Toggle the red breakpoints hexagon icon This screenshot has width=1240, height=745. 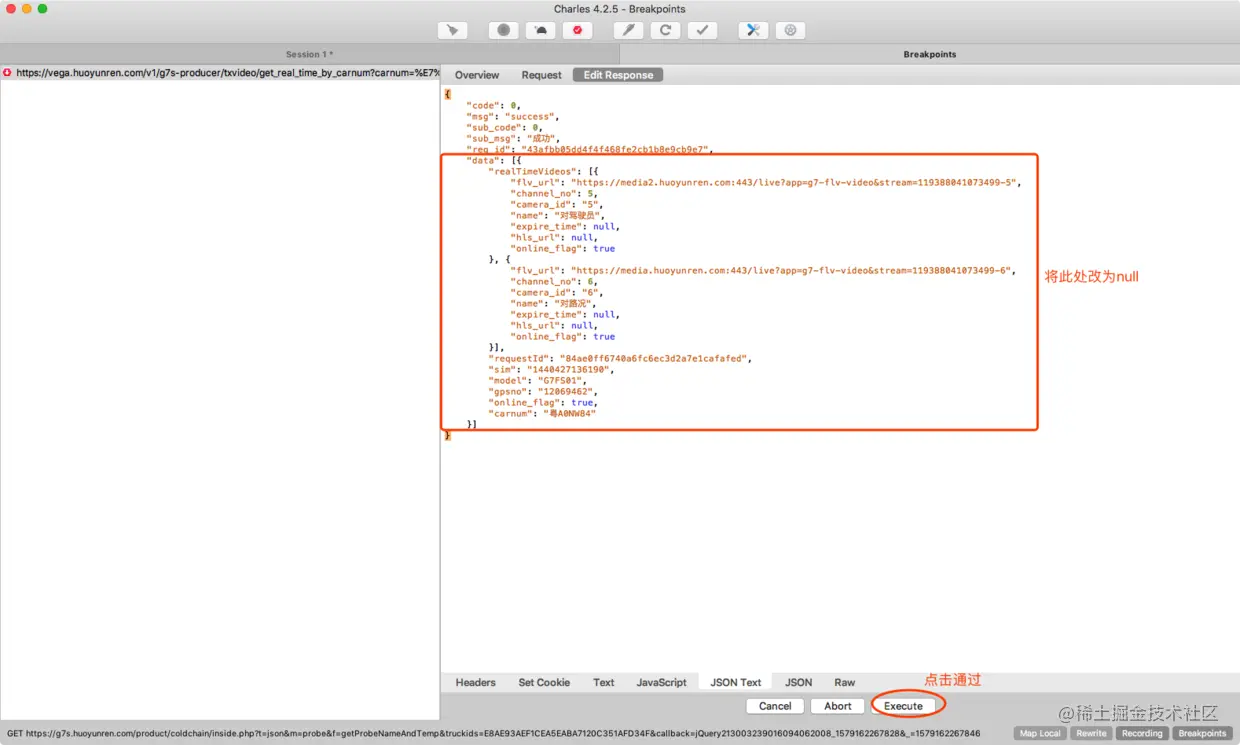[577, 30]
